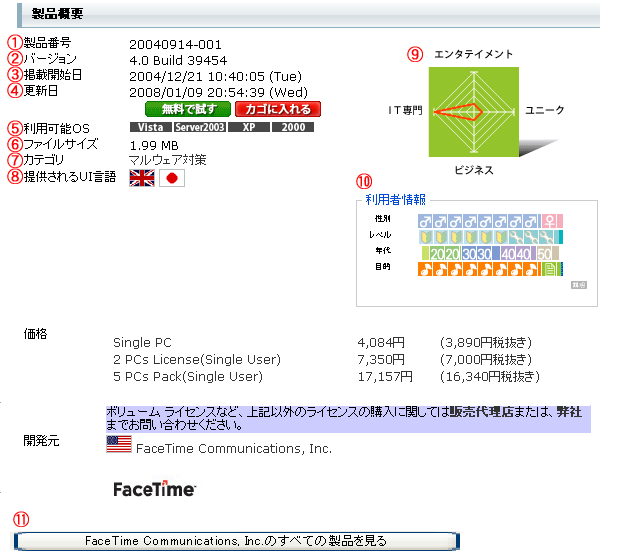Click the green radar chart
Screen dimensions: 617x554
coord(474,112)
